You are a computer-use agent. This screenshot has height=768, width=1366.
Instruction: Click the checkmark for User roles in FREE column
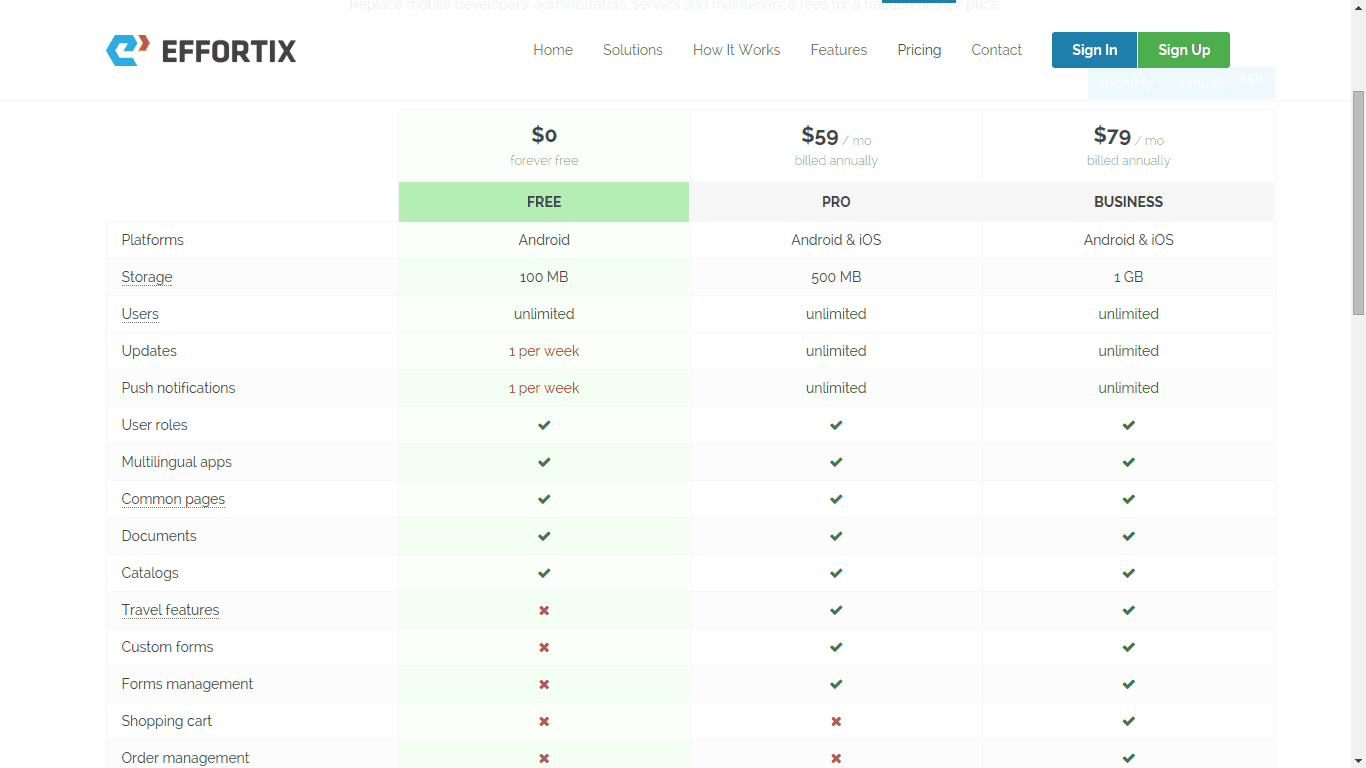click(x=544, y=425)
